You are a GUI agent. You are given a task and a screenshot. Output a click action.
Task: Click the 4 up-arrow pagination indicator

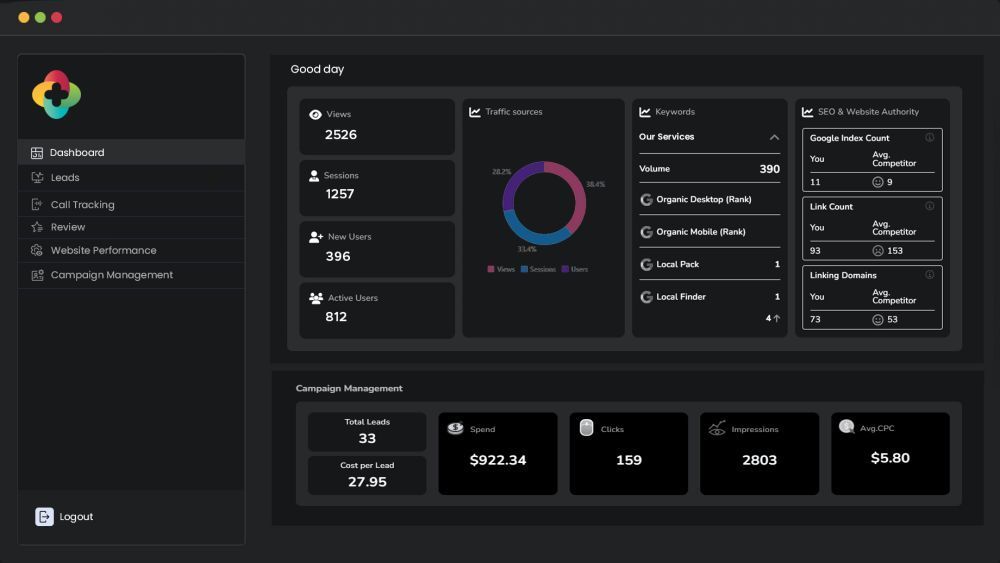click(772, 318)
